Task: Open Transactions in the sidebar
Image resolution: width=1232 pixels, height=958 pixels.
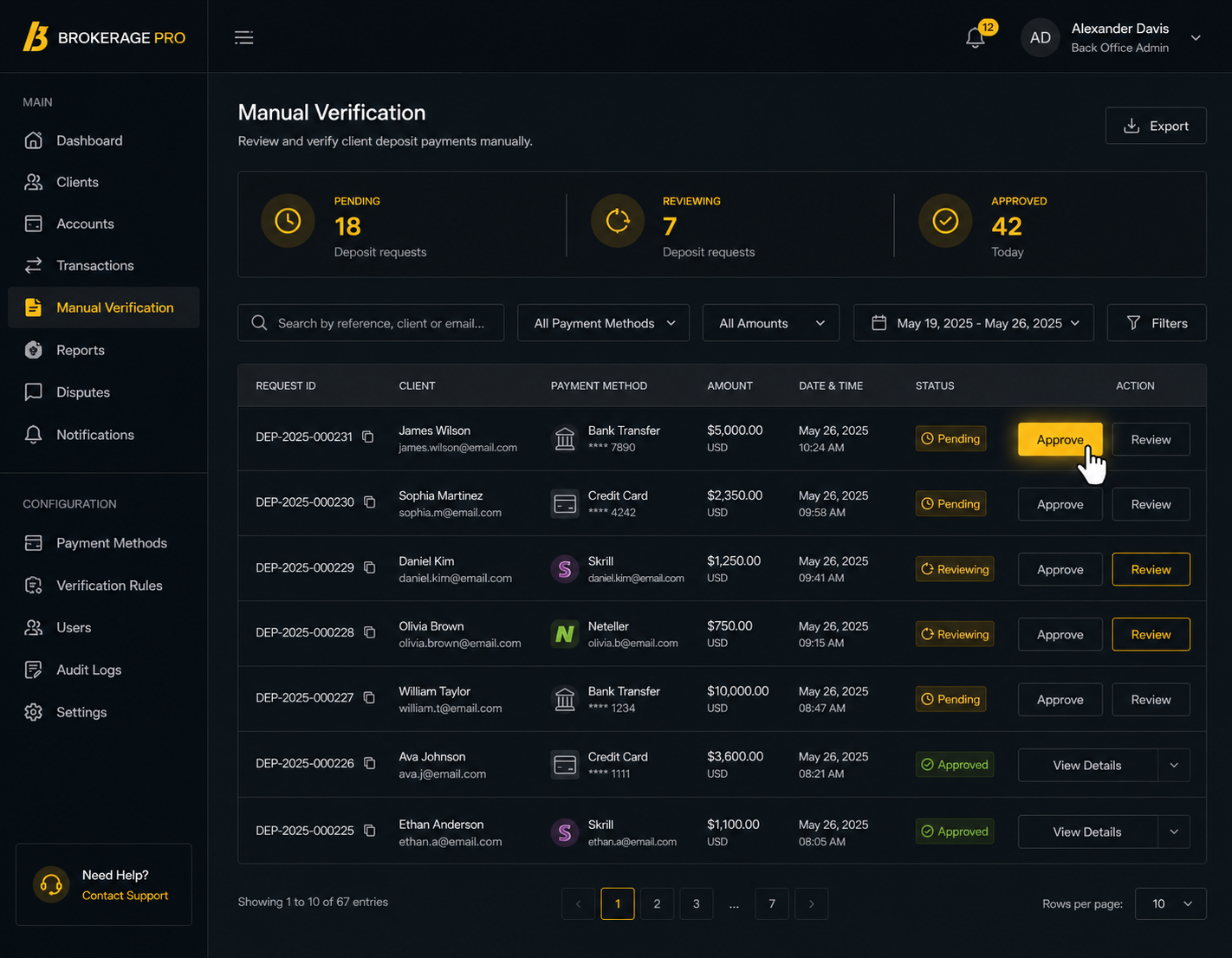Action: (x=104, y=265)
